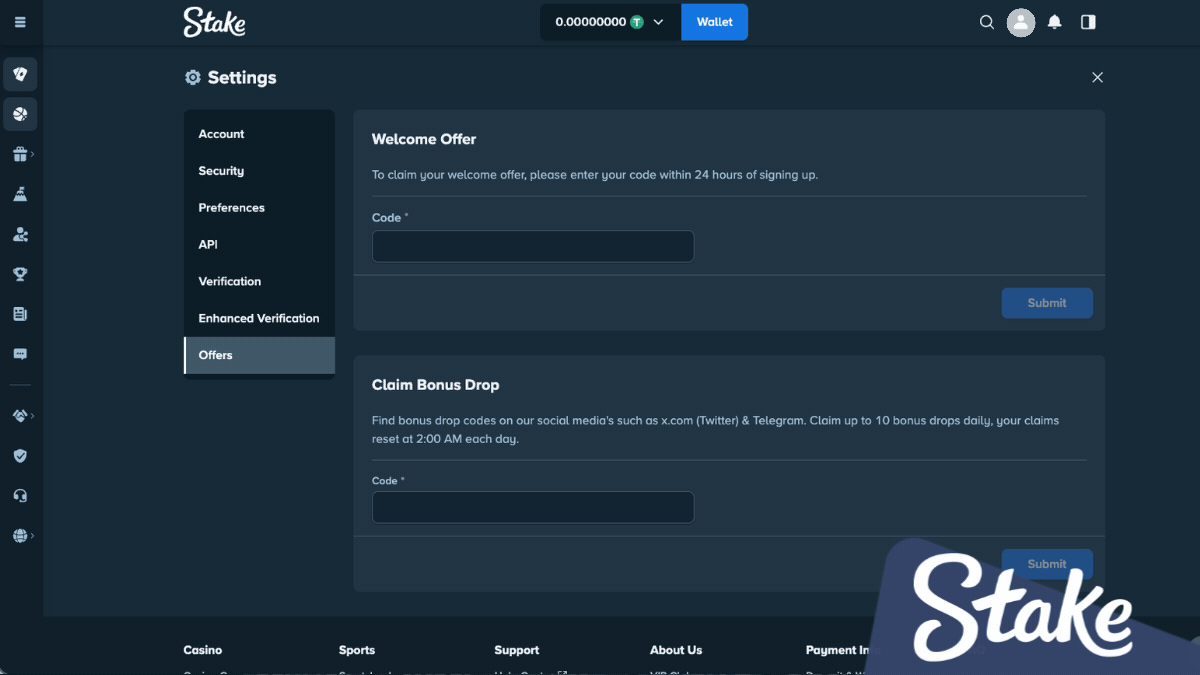Open the notifications bell
Viewport: 1200px width, 675px height.
click(x=1054, y=22)
